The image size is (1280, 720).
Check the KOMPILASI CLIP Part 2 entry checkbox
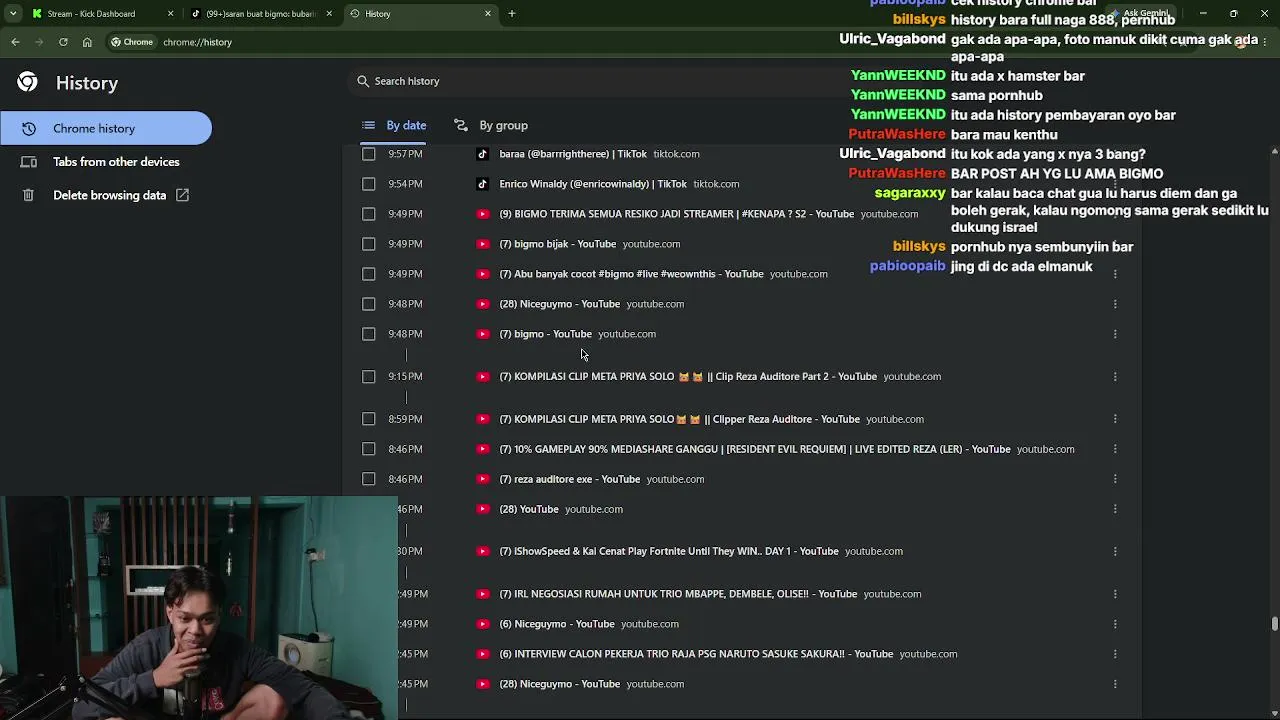pyautogui.click(x=369, y=376)
